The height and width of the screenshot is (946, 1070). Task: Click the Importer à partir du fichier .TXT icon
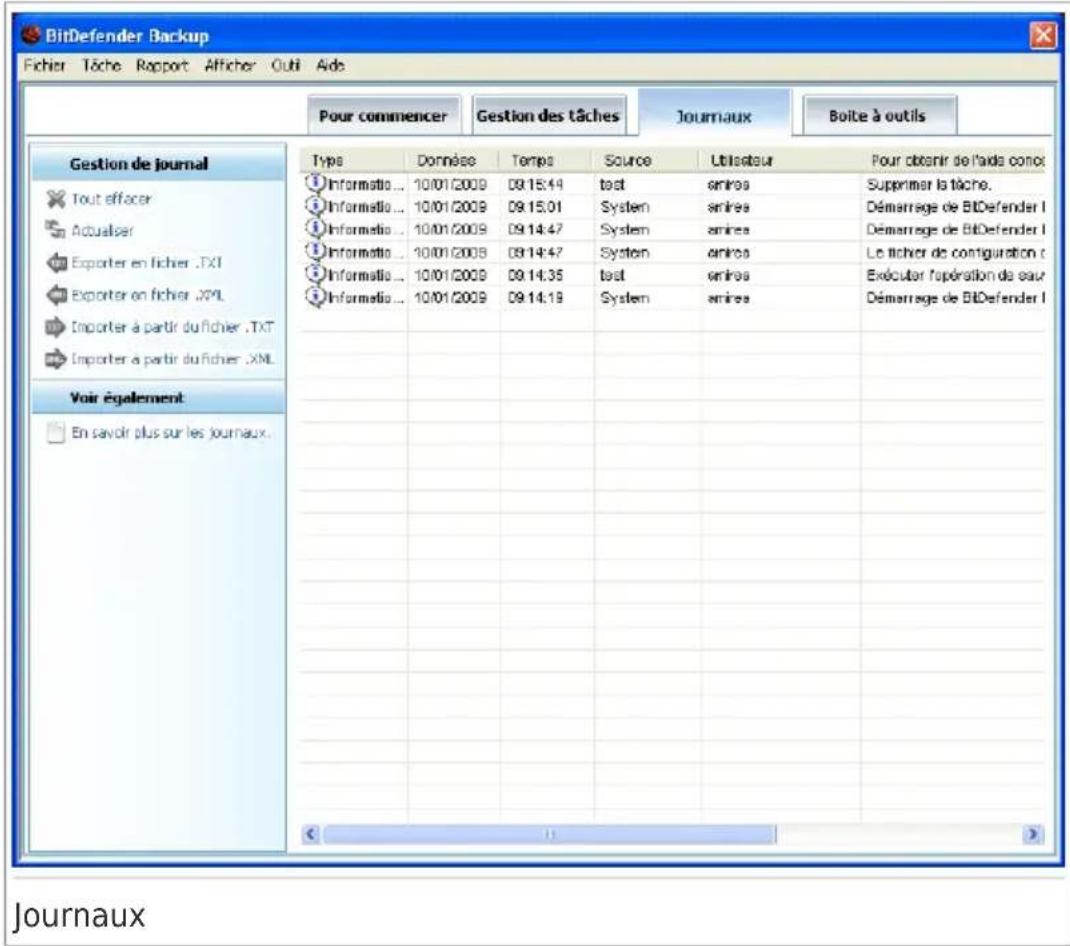[x=56, y=327]
